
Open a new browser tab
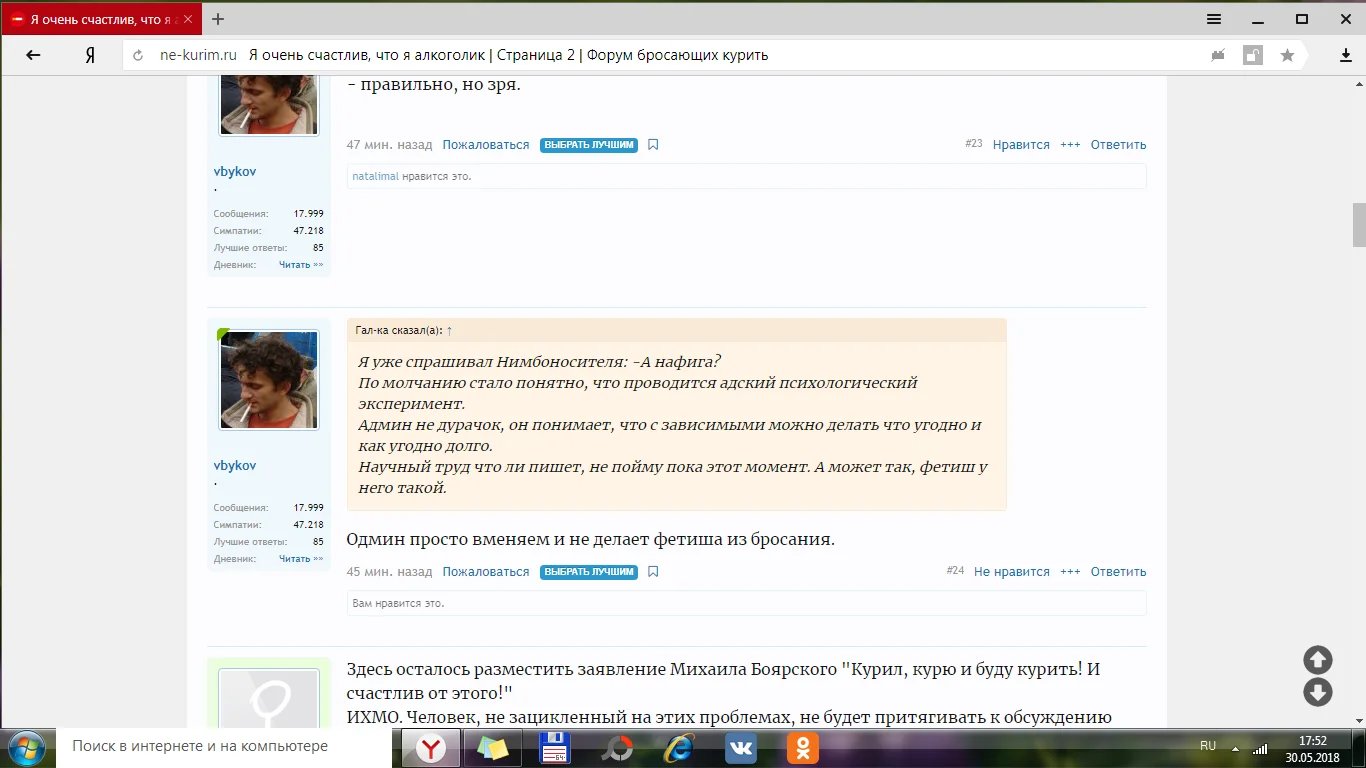point(218,19)
